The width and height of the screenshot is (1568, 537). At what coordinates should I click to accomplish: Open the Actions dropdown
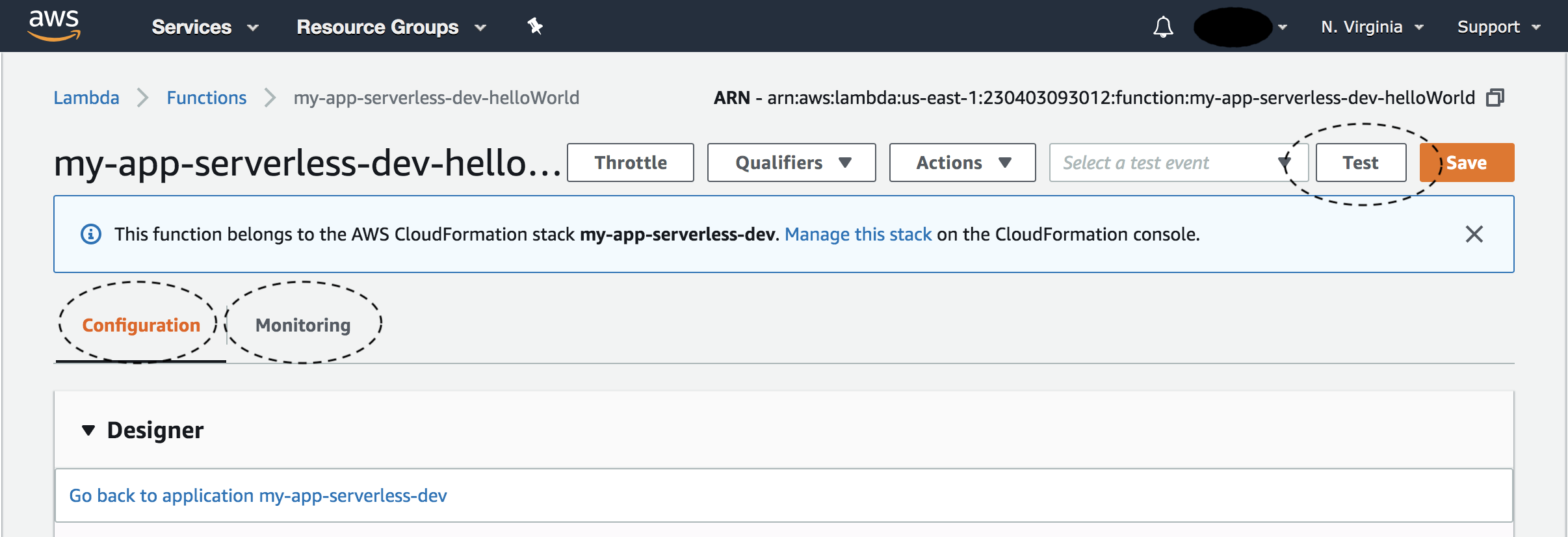[x=962, y=163]
